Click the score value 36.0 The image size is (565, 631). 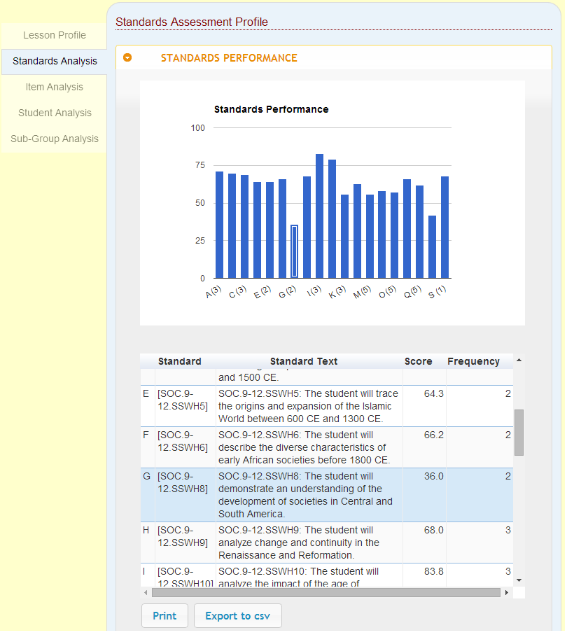tap(433, 476)
